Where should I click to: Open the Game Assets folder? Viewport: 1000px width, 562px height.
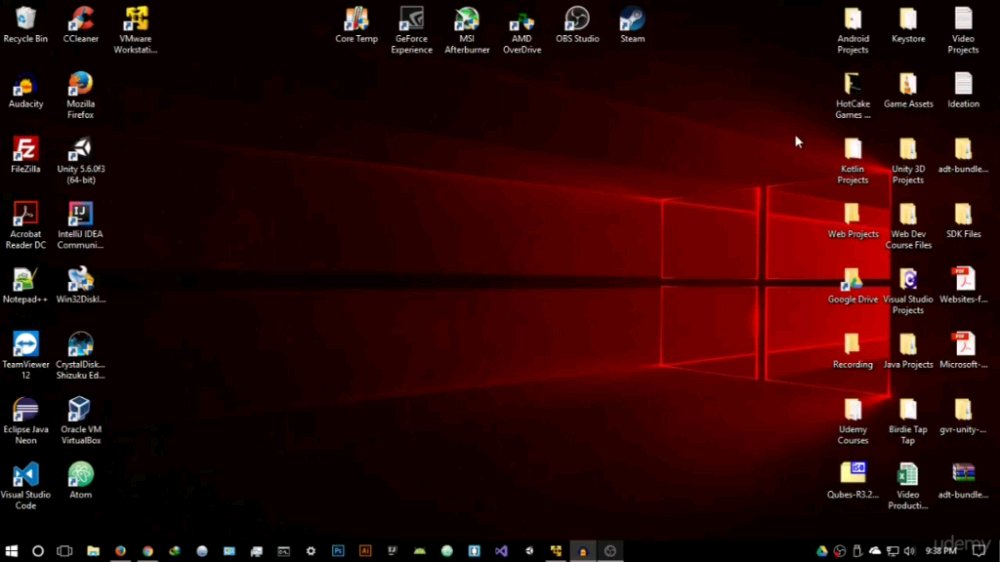pyautogui.click(x=908, y=91)
